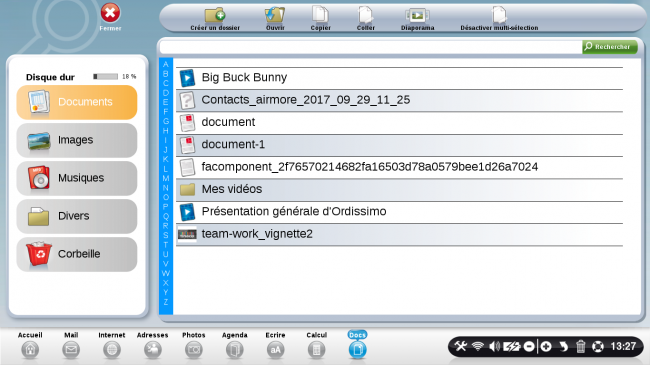Focus the file search input field
The height and width of the screenshot is (365, 650).
[x=371, y=47]
